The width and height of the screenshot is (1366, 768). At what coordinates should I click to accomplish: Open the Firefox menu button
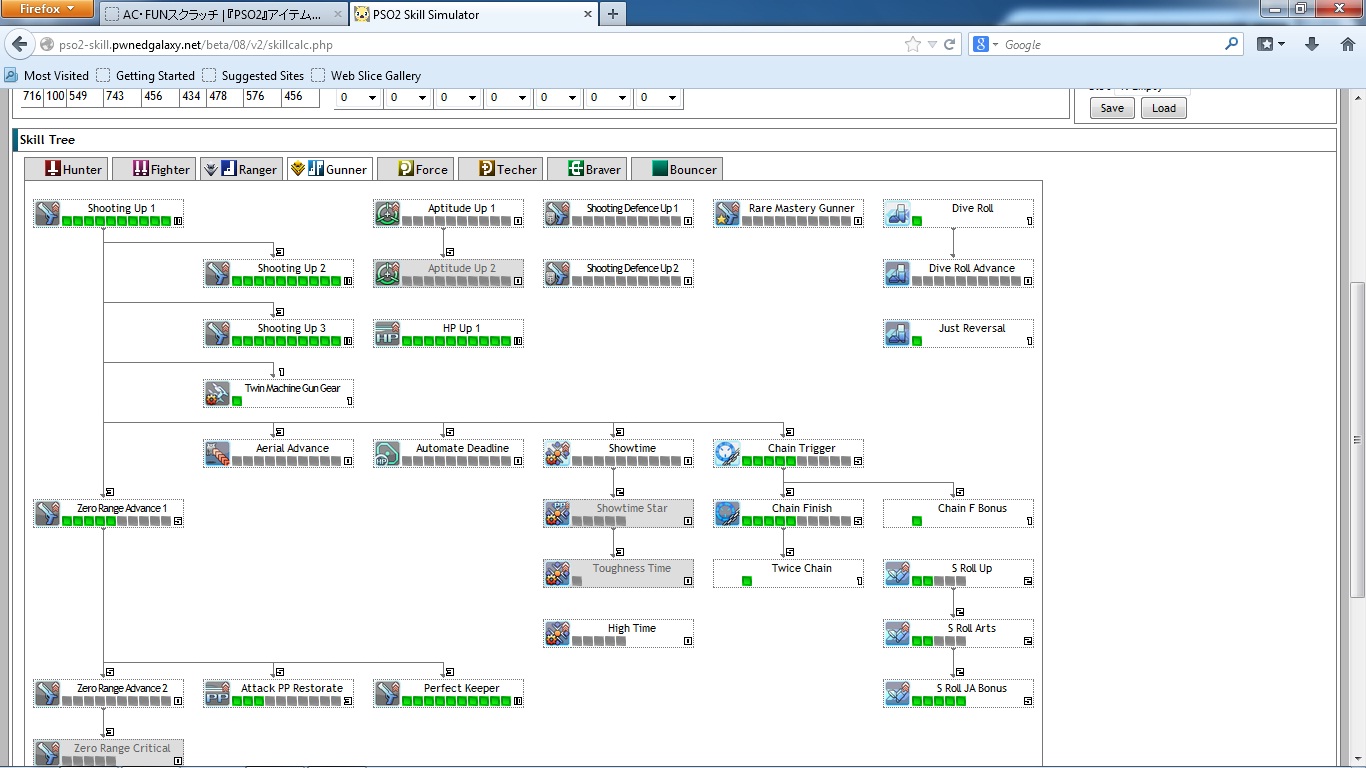(49, 9)
